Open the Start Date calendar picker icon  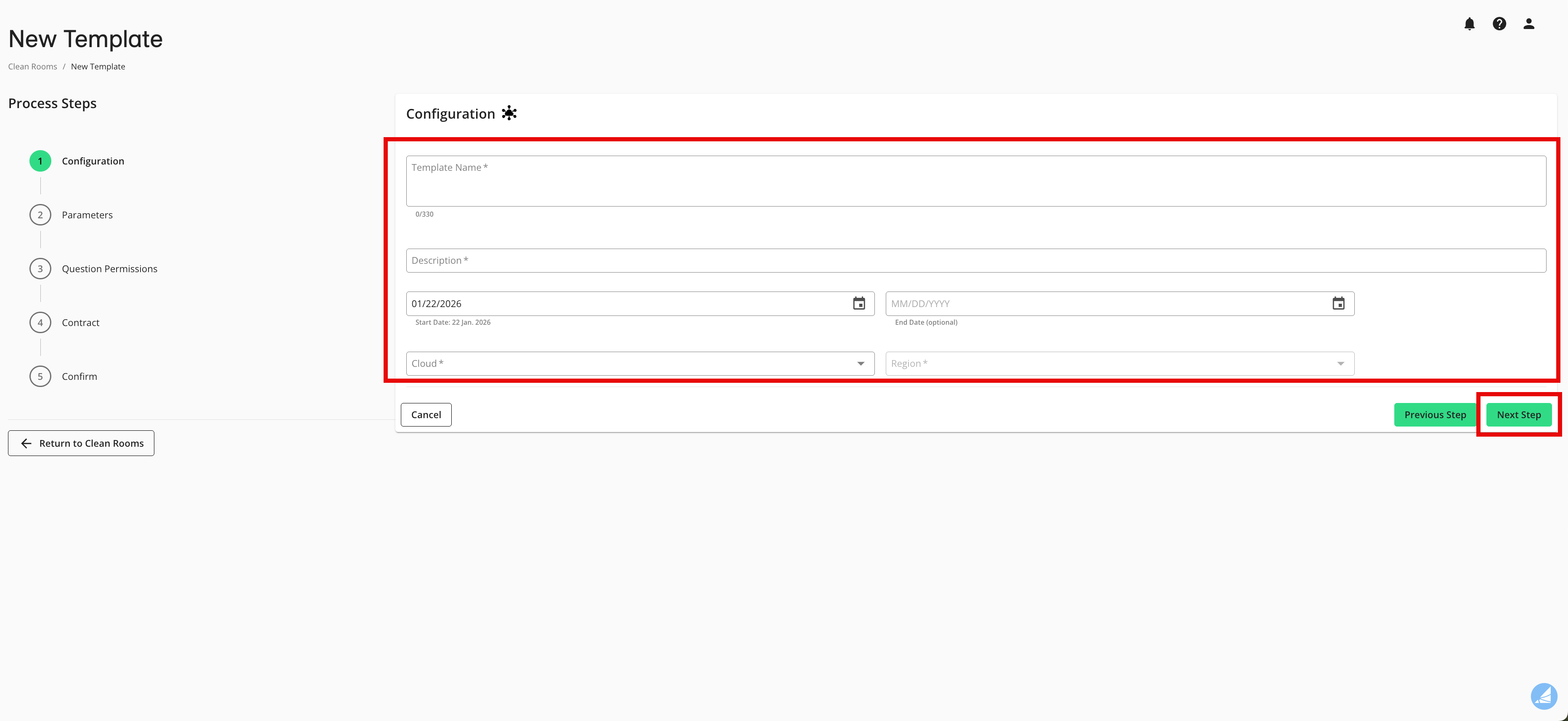(859, 302)
